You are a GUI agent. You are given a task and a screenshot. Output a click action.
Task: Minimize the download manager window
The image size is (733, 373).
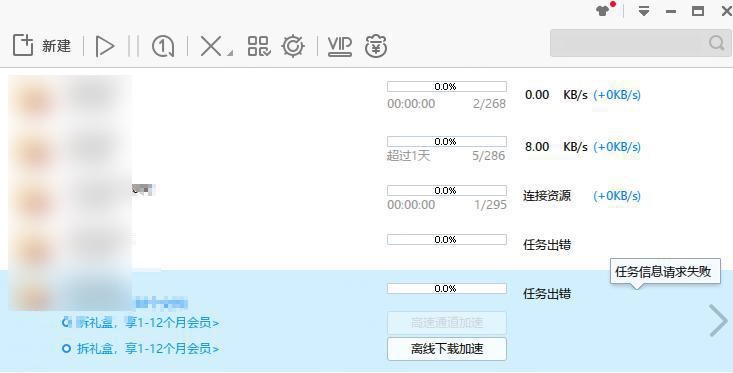pyautogui.click(x=671, y=11)
